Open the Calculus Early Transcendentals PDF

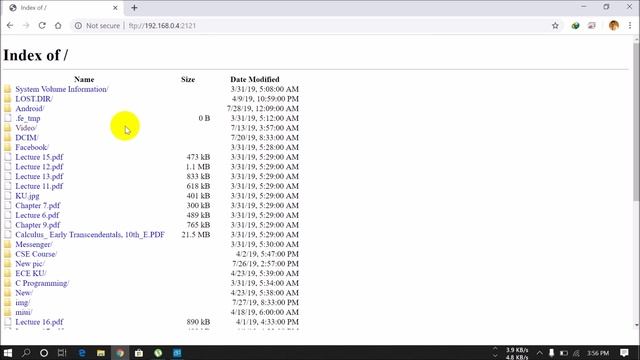pos(90,235)
